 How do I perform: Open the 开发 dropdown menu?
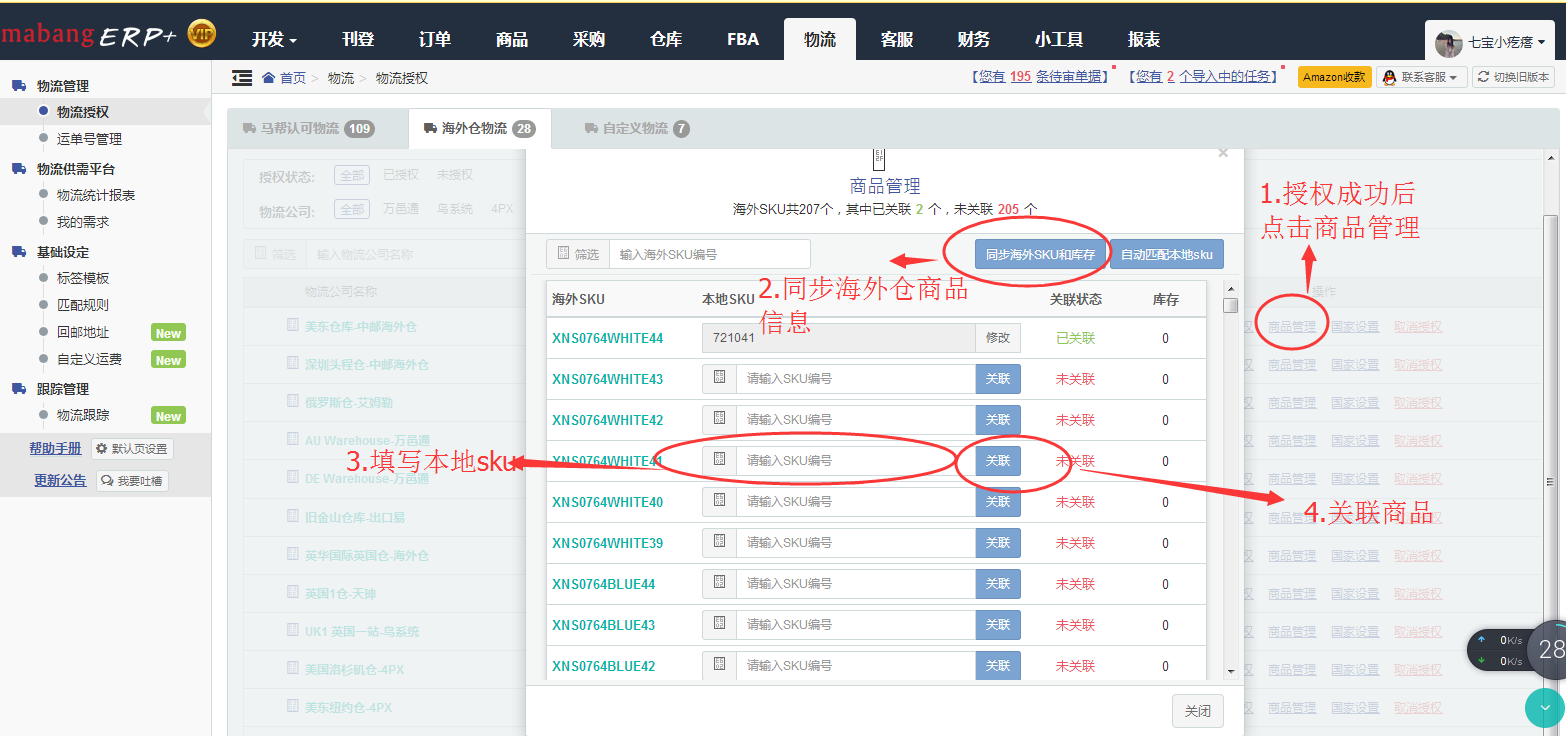[x=274, y=40]
